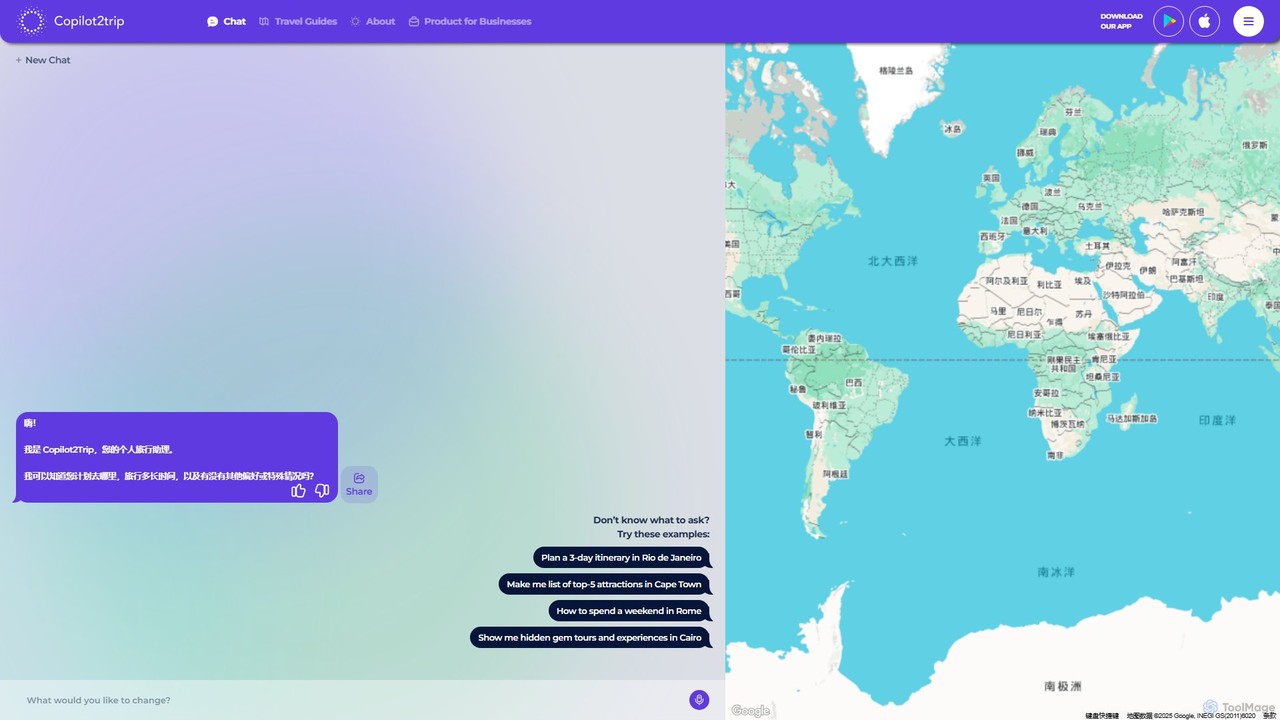This screenshot has height=720, width=1280.
Task: Click the 北大西洋 label on the map
Action: (893, 261)
